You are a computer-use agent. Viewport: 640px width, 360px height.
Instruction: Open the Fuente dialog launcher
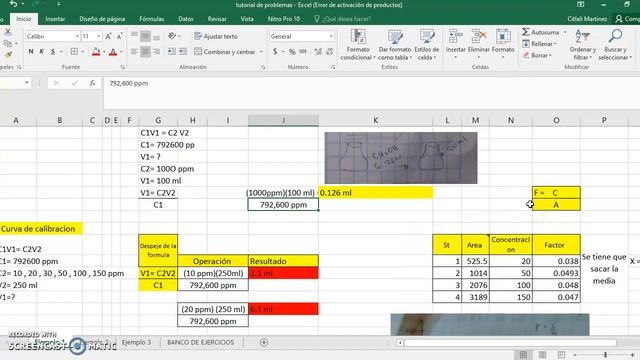coord(122,67)
